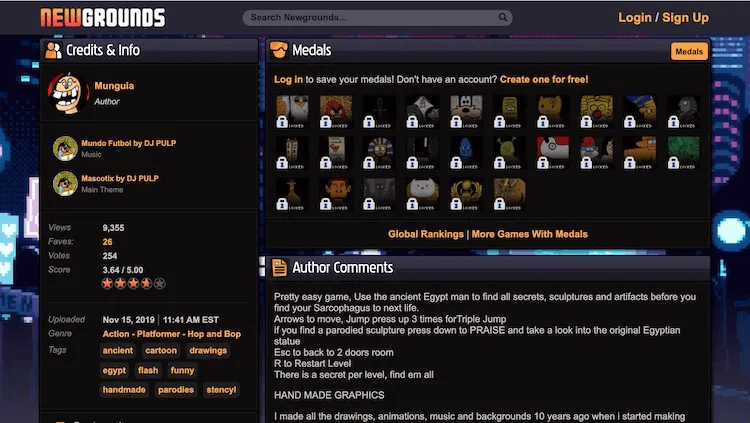
Task: Select the red and white Pokeball medal
Action: pos(552,153)
